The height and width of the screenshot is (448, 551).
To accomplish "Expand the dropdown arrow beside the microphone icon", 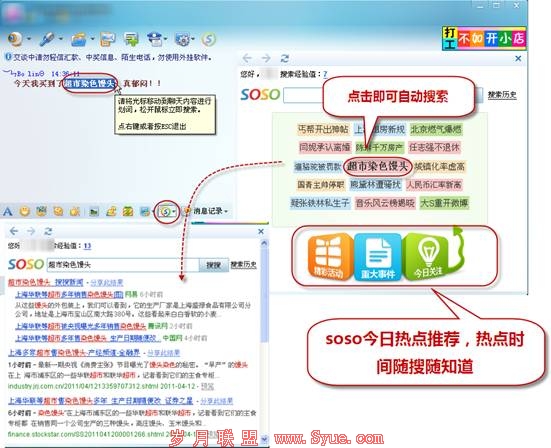I will (x=61, y=39).
